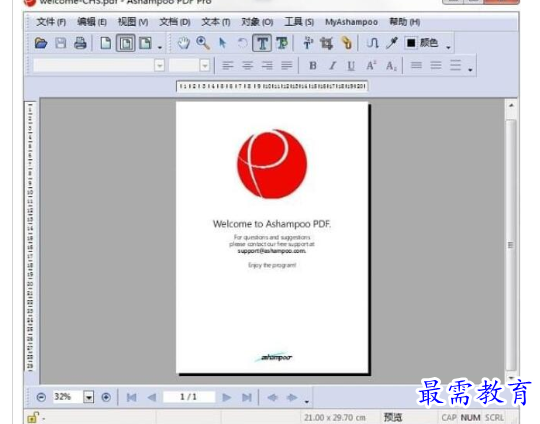Click the security padlock status icon

click(33, 417)
